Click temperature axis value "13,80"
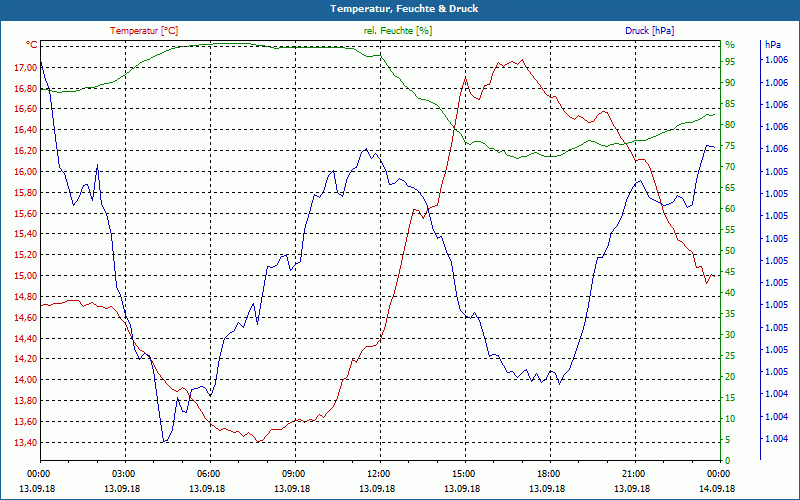Screen dimensions: 800x500 click(28, 401)
